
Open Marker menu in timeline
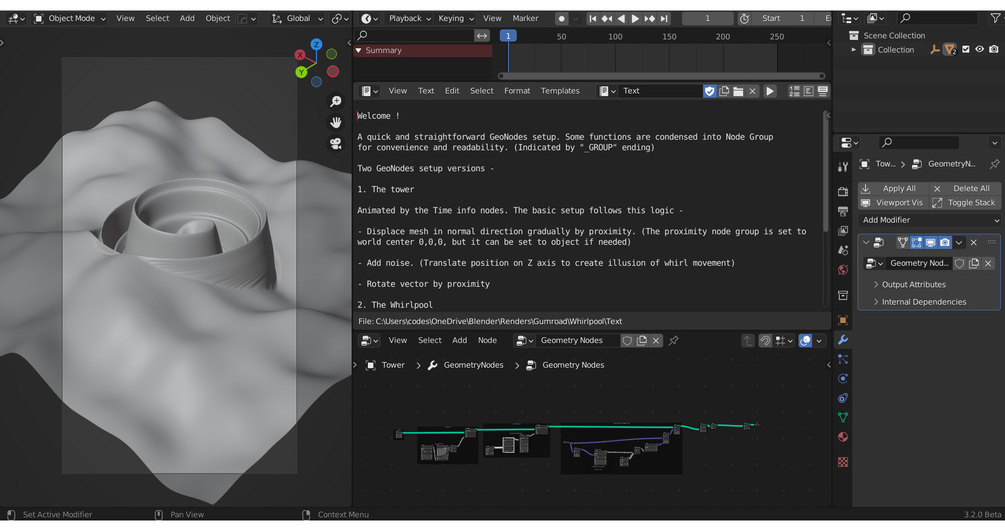(525, 19)
